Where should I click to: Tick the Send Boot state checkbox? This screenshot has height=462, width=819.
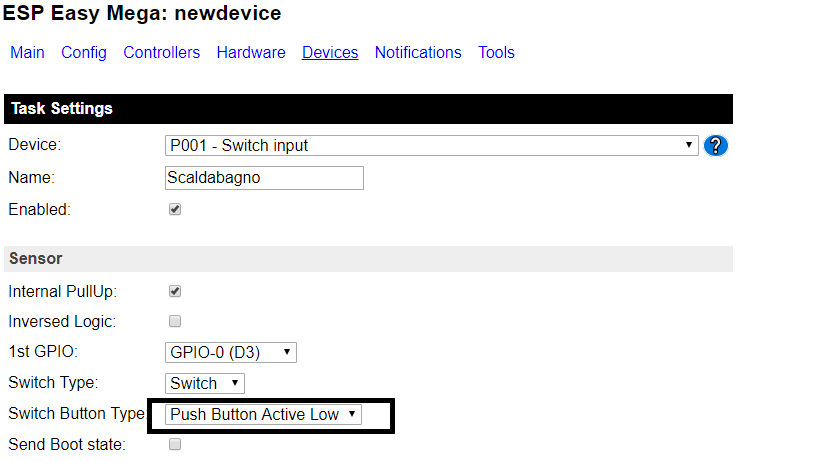click(x=175, y=444)
